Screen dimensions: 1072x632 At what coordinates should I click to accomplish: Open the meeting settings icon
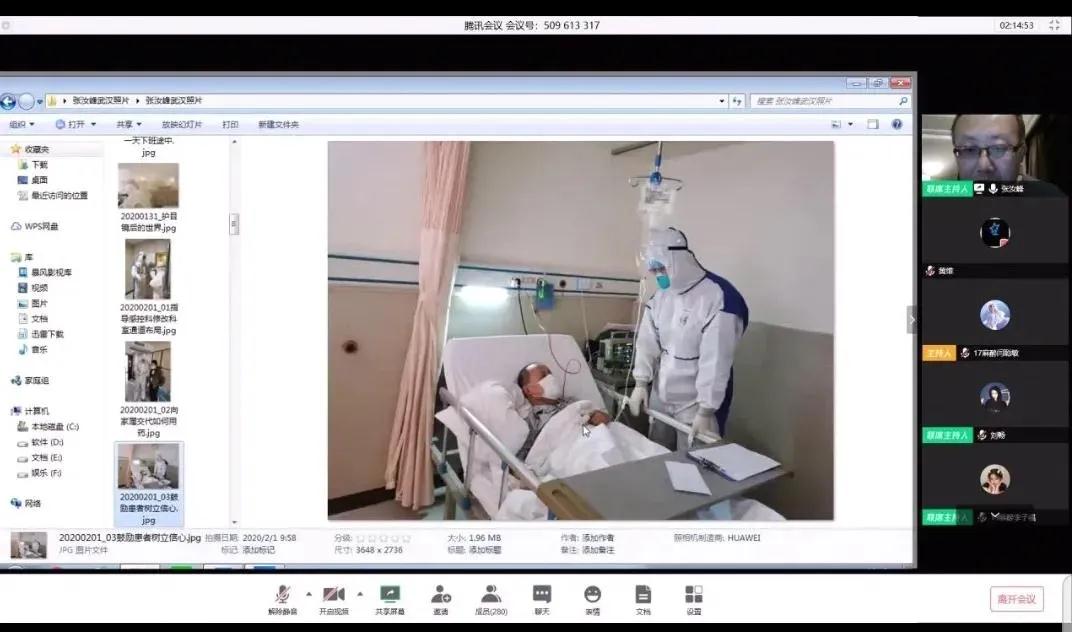point(694,597)
